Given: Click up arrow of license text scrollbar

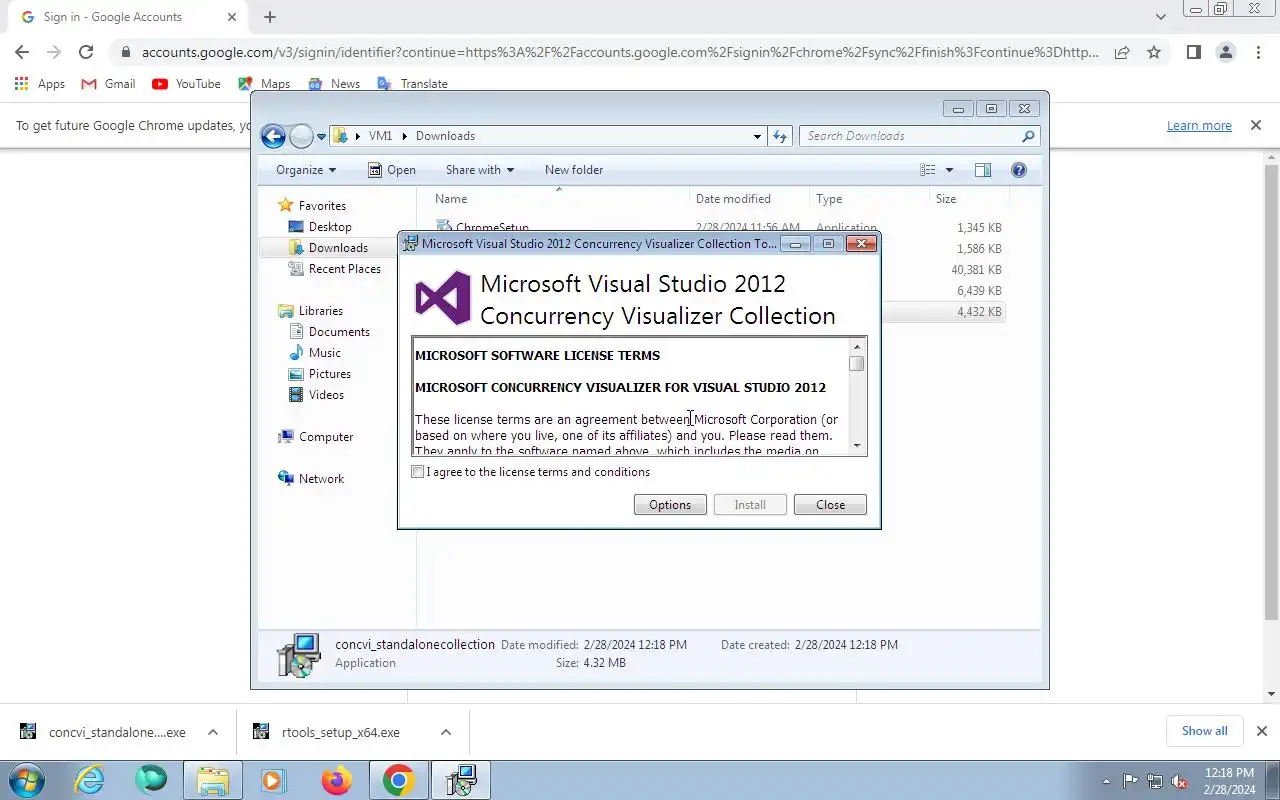Looking at the screenshot, I should point(857,347).
